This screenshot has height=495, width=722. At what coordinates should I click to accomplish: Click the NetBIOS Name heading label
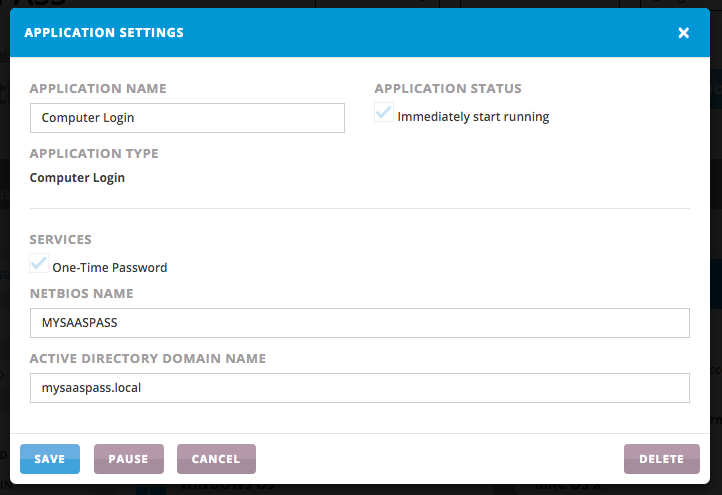(81, 294)
